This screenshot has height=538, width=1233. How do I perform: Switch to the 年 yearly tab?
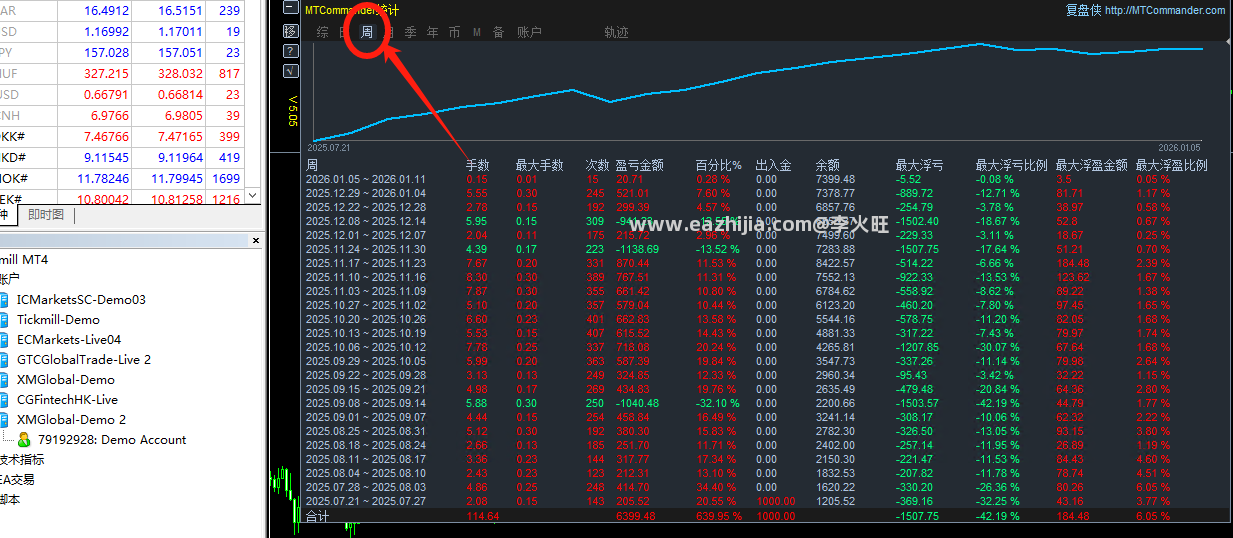(x=433, y=32)
